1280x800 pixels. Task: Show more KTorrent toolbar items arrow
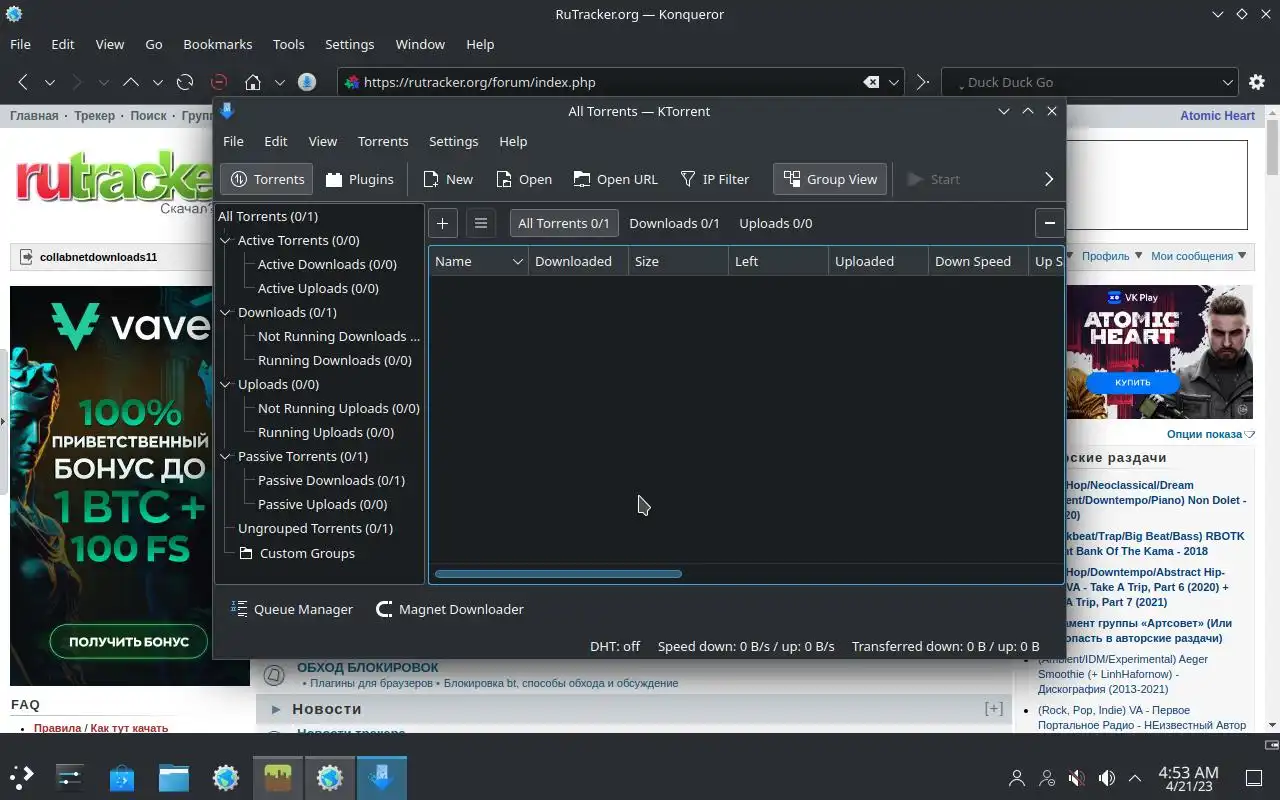point(1049,179)
